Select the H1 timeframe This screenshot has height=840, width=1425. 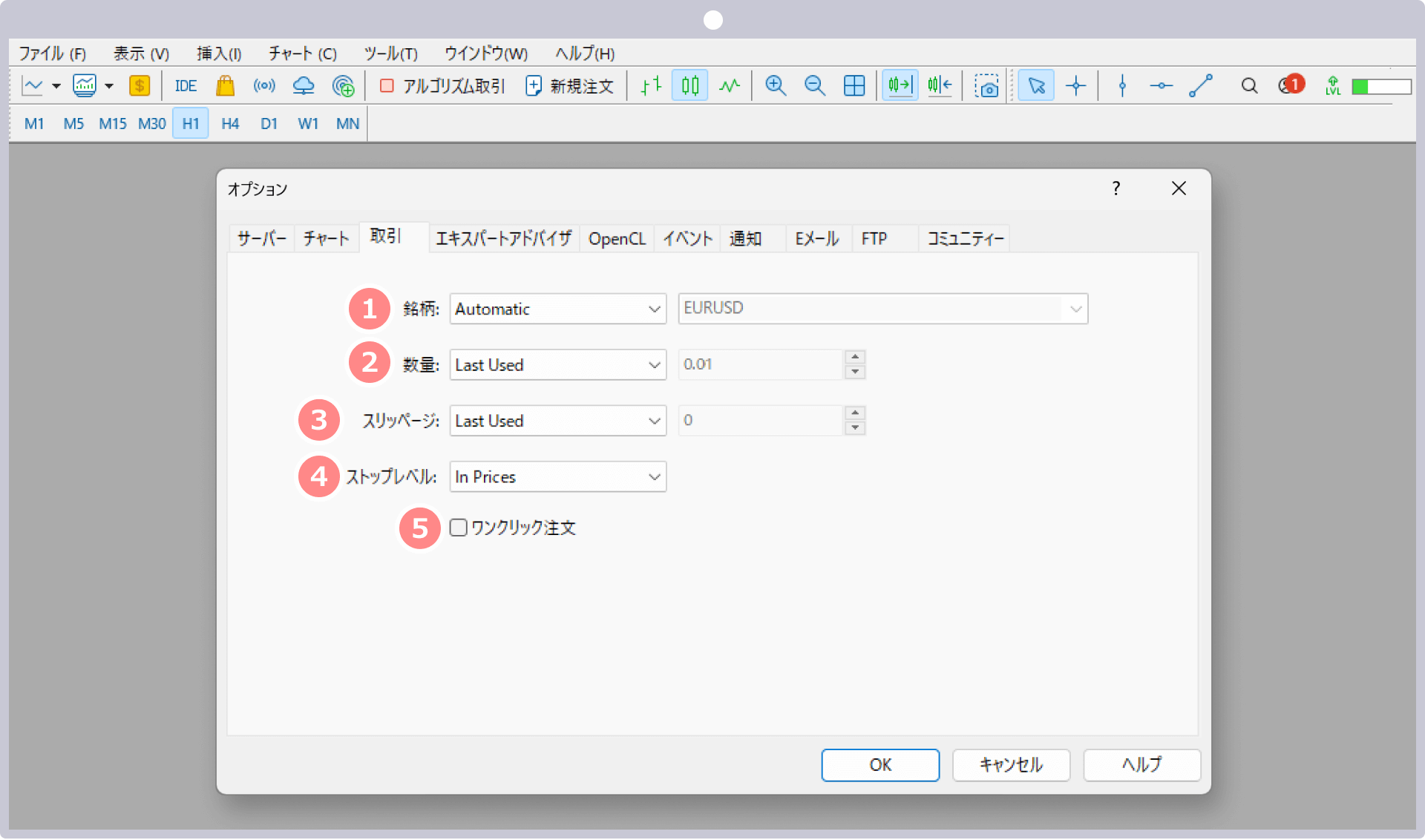[191, 124]
